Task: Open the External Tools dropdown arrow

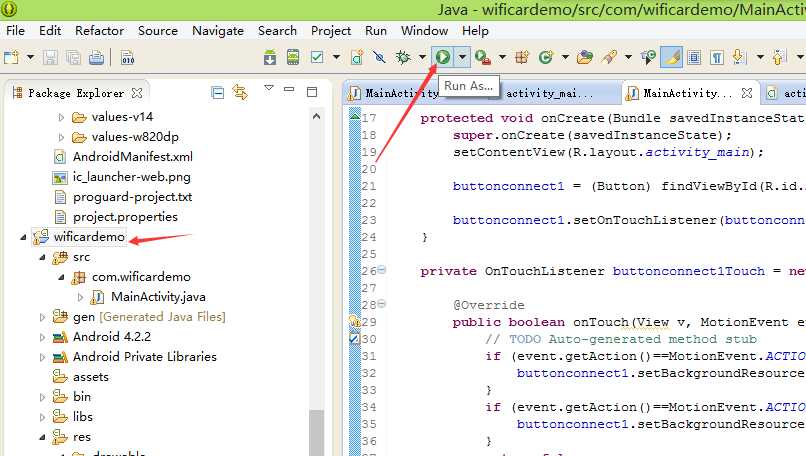Action: 502,57
